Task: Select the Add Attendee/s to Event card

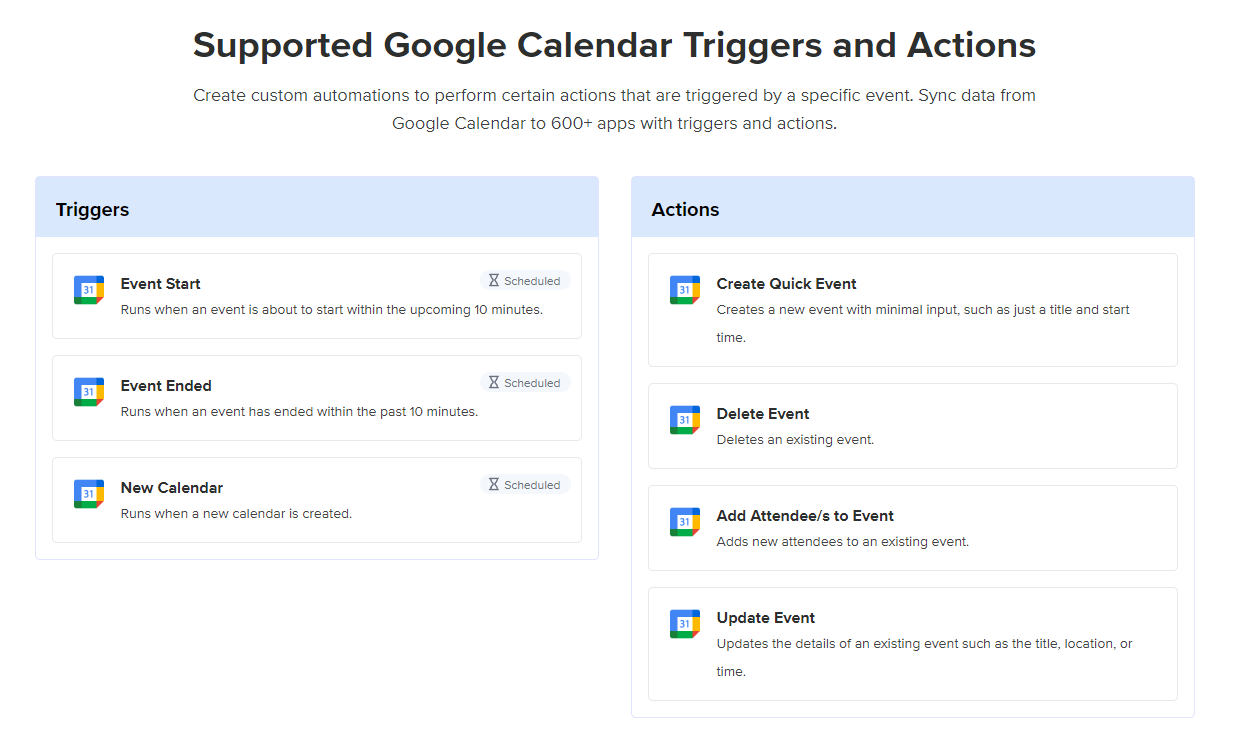Action: click(x=912, y=527)
